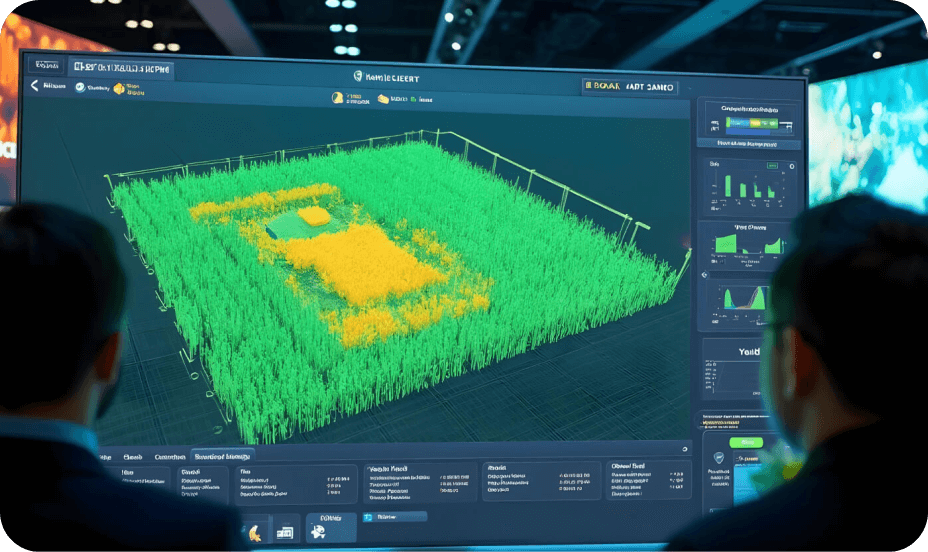Viewport: 928px width, 552px height.
Task: Toggle the small circle at bottom panel's right edge
Action: click(x=684, y=449)
